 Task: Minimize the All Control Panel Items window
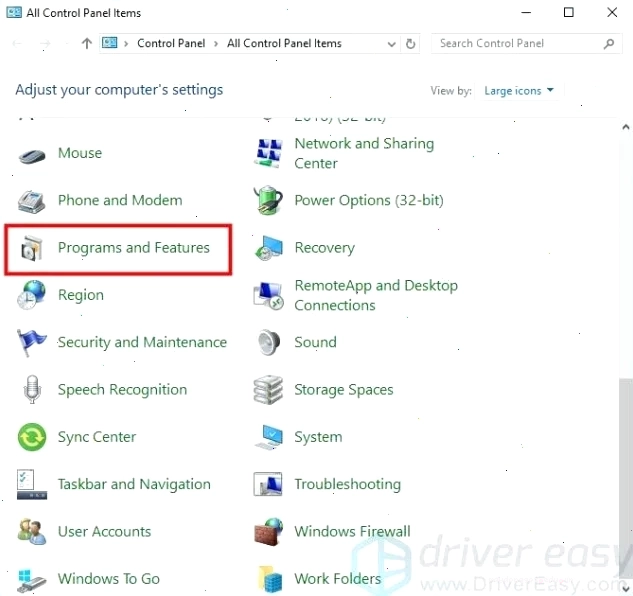pos(526,13)
